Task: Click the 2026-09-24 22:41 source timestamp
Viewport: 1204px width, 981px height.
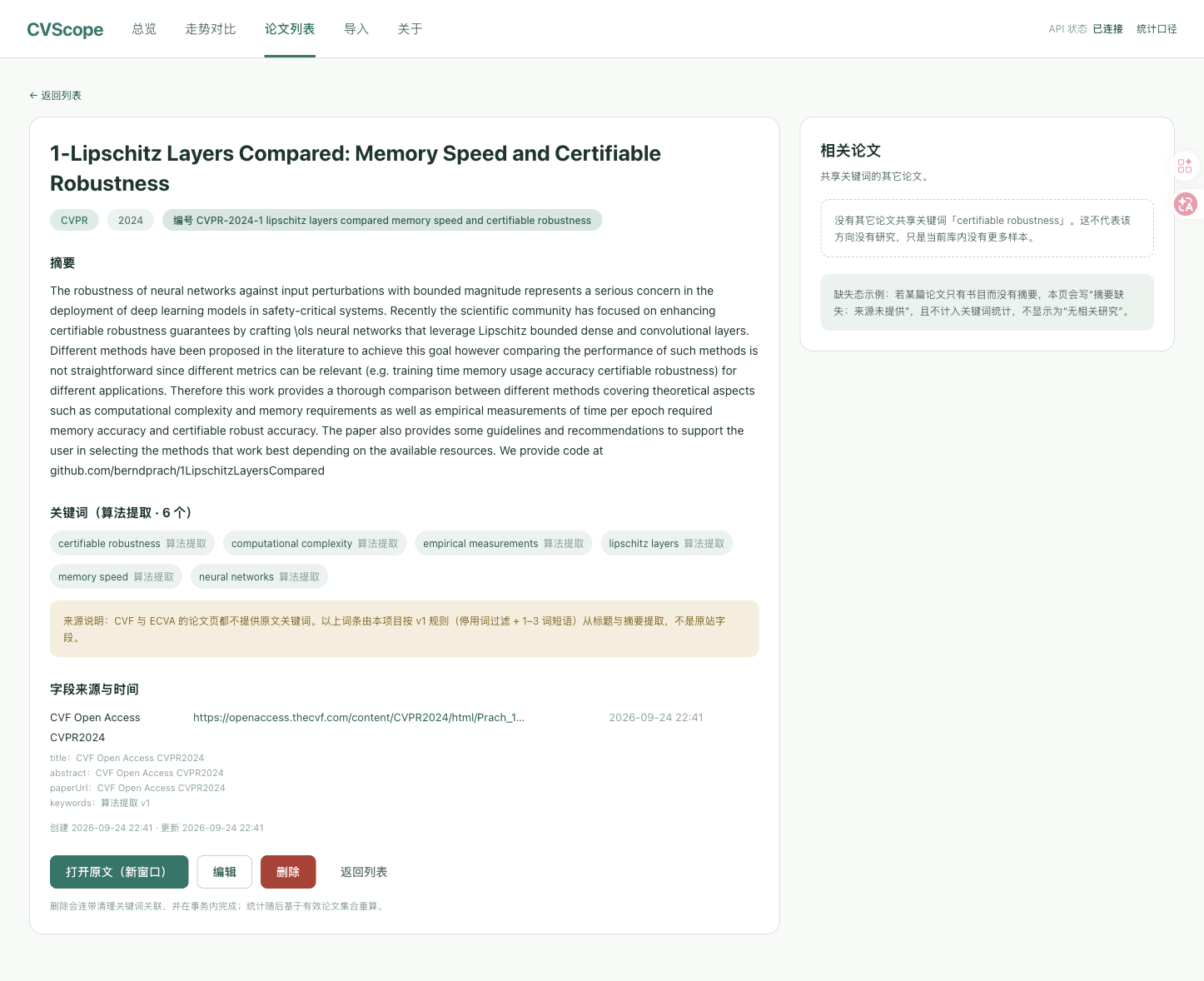Action: pos(656,718)
